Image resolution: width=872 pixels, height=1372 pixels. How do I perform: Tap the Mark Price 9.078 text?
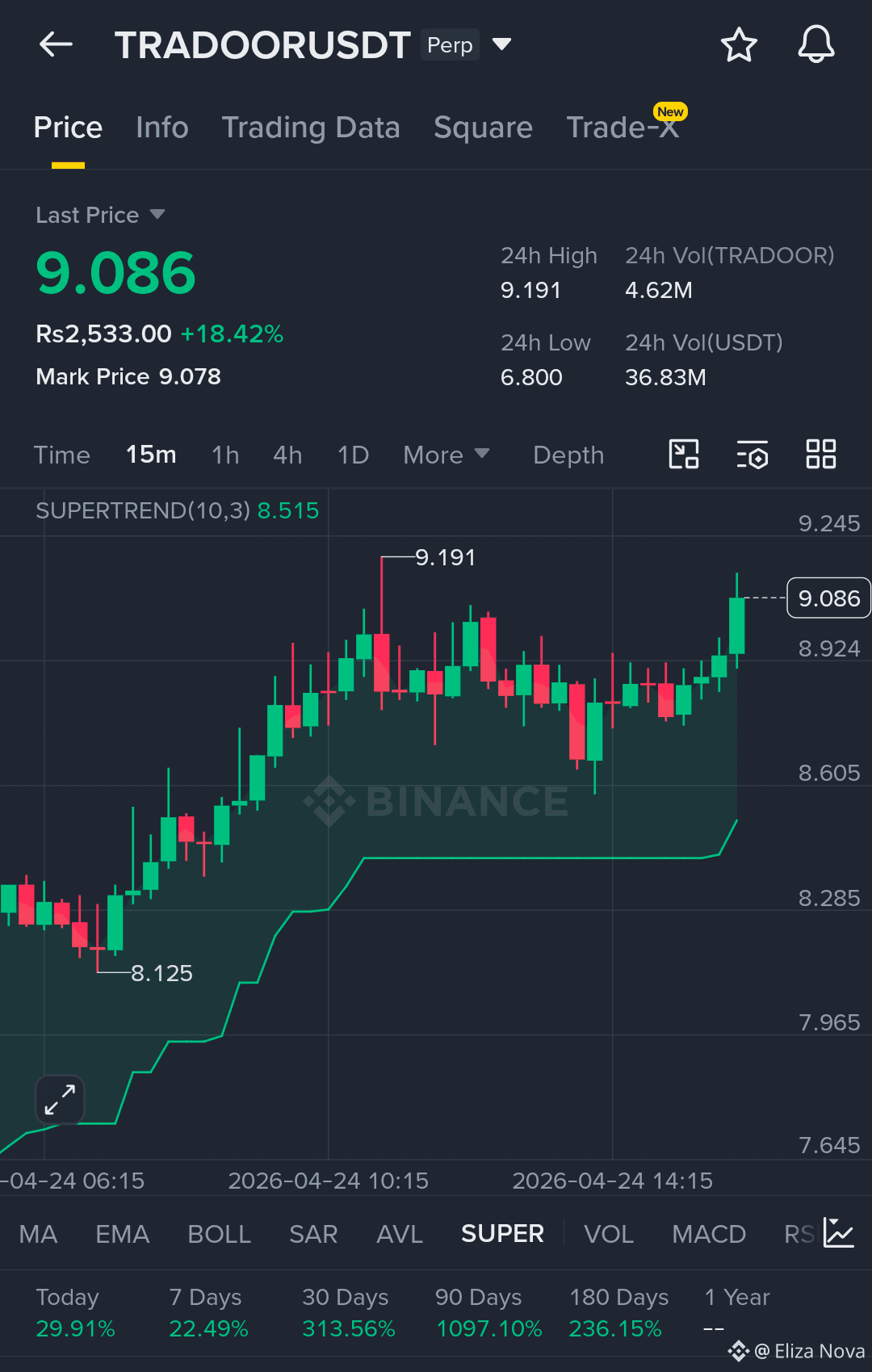coord(128,376)
